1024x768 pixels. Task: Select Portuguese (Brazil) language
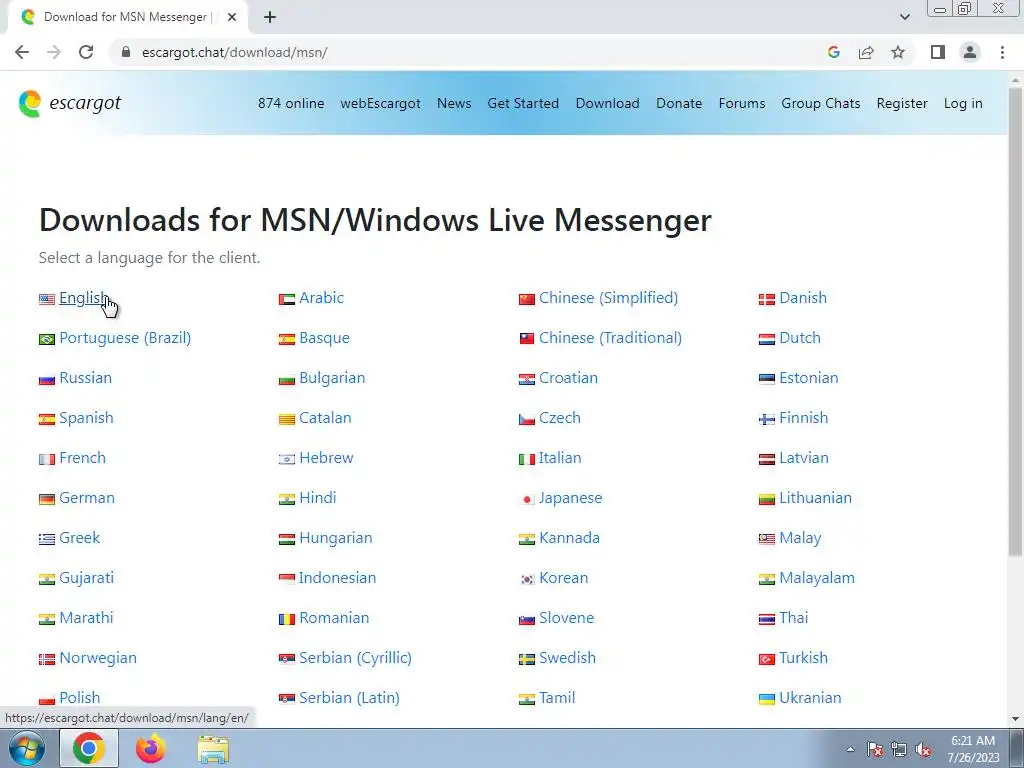[125, 338]
